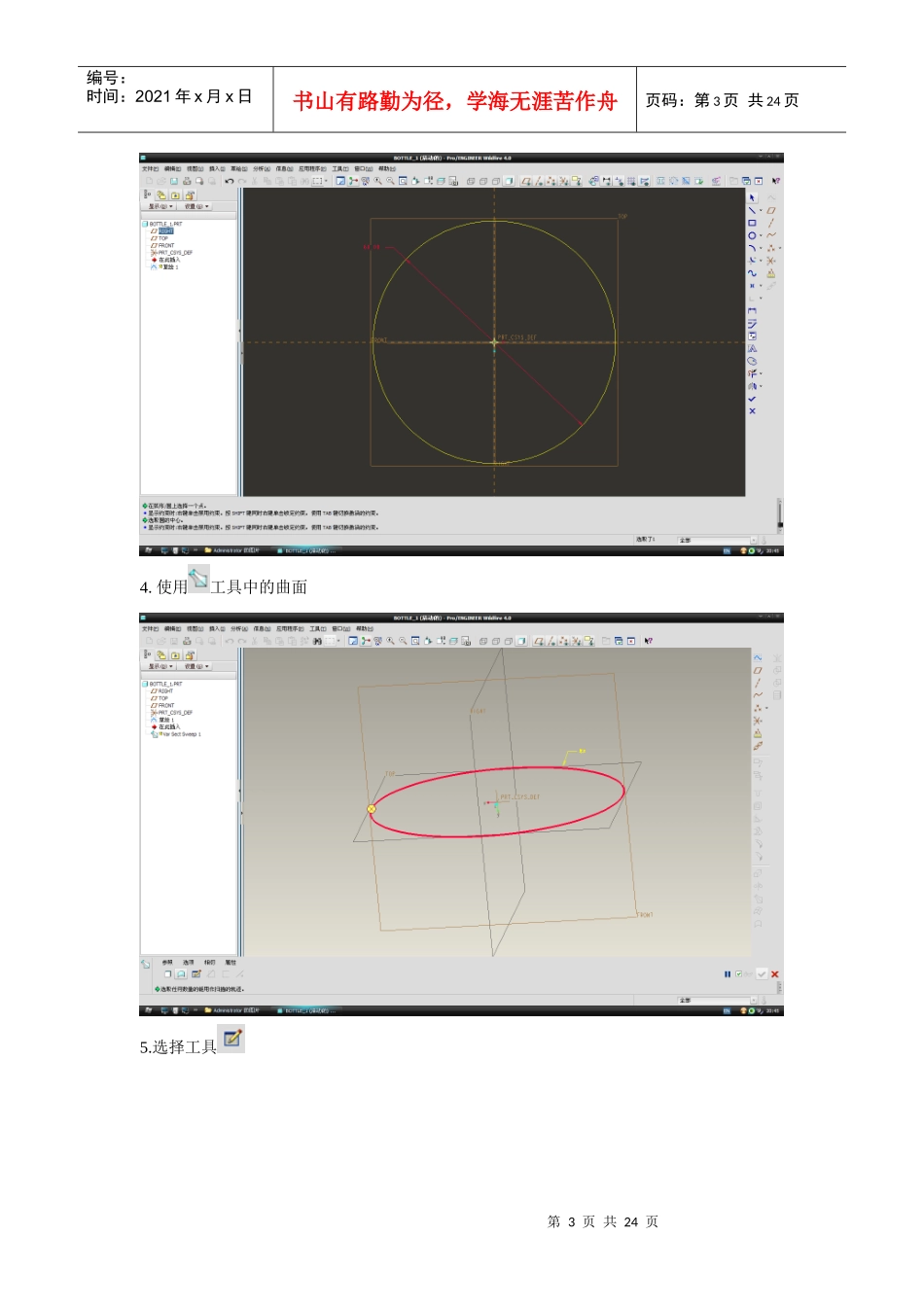Toggle datum planes display in upper screenshot toolbar
This screenshot has height=1307, width=924.
[526, 181]
